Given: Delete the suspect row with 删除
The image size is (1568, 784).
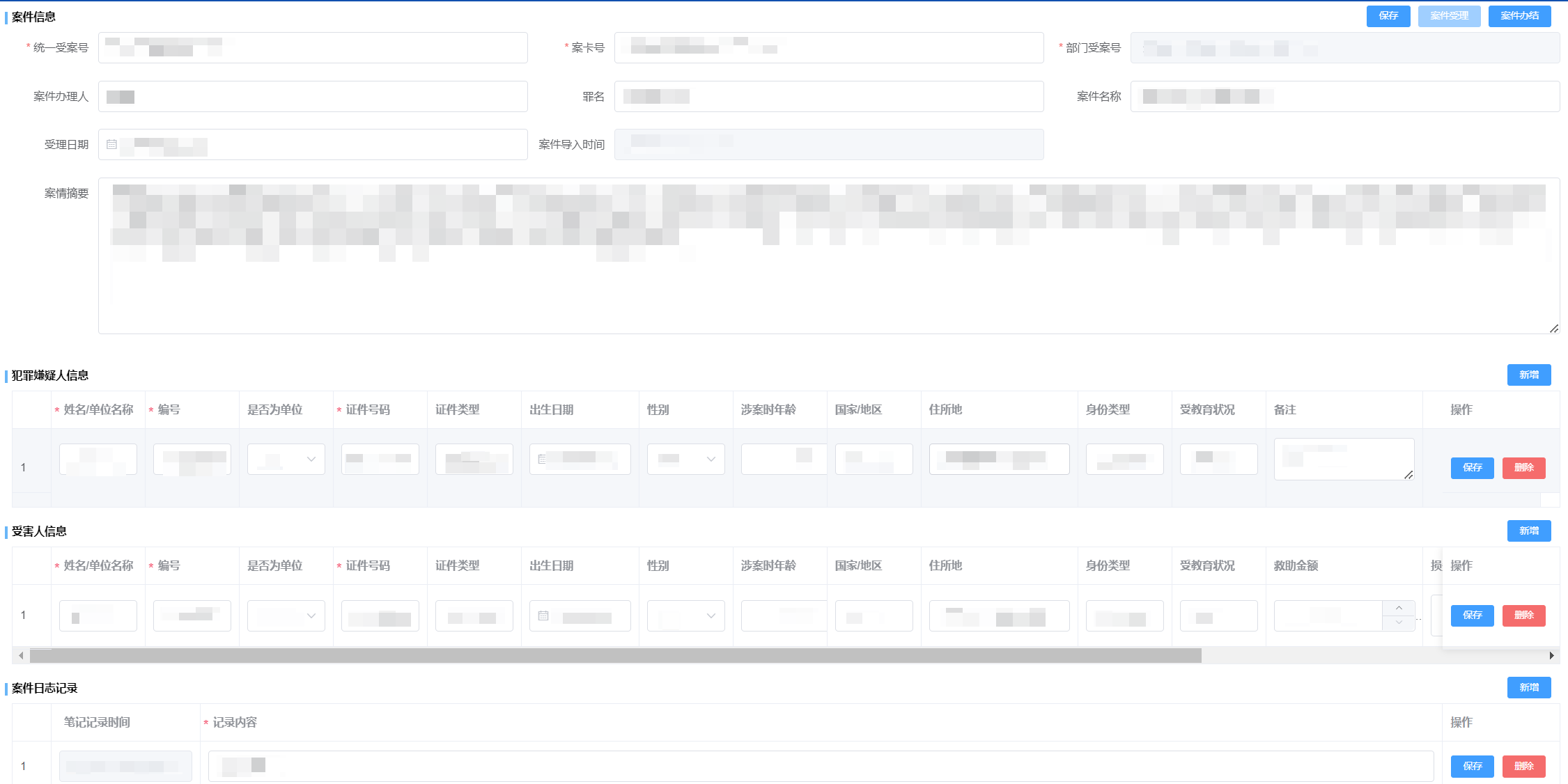Looking at the screenshot, I should click(x=1523, y=468).
